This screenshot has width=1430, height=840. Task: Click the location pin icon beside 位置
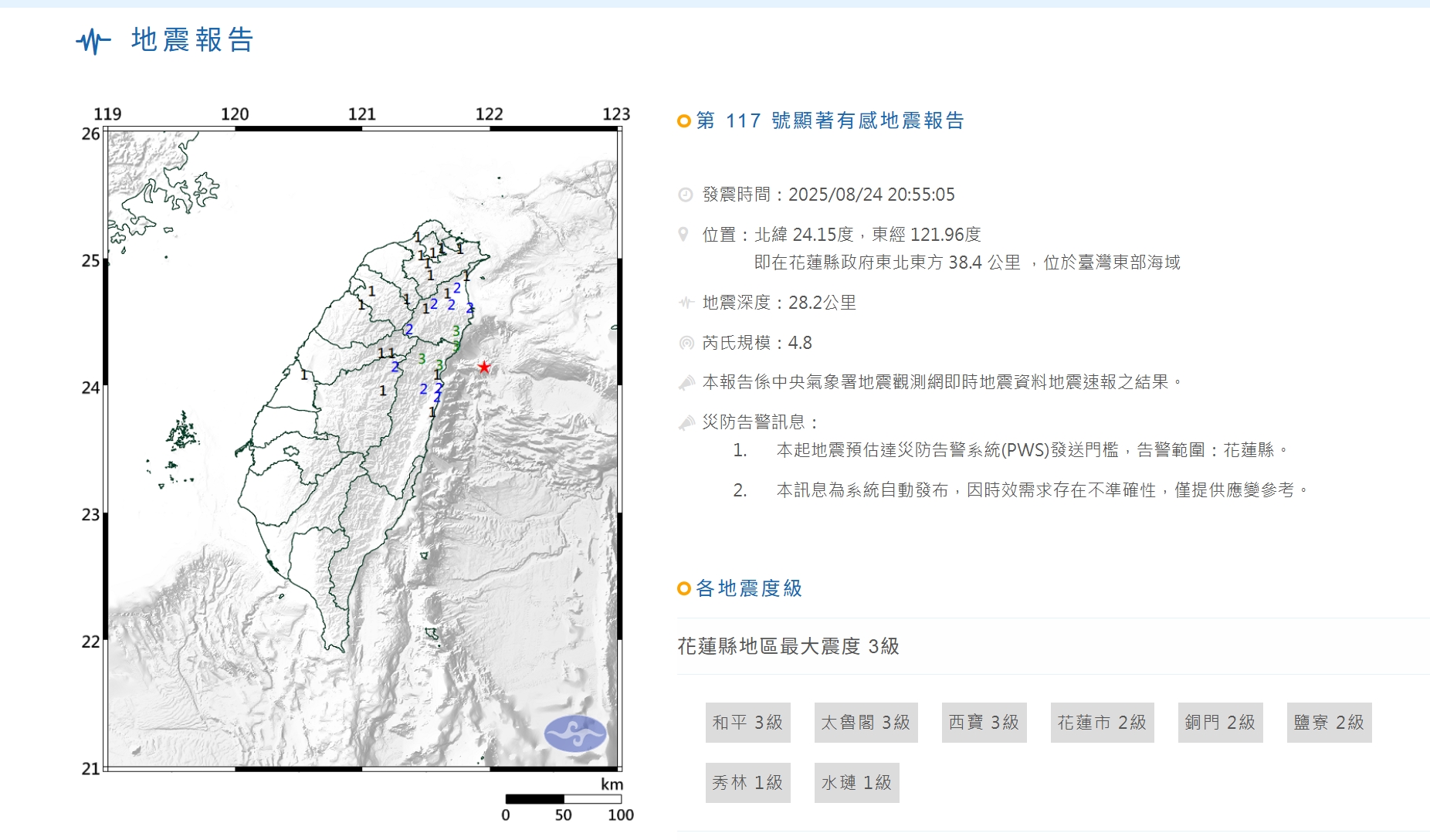click(683, 235)
